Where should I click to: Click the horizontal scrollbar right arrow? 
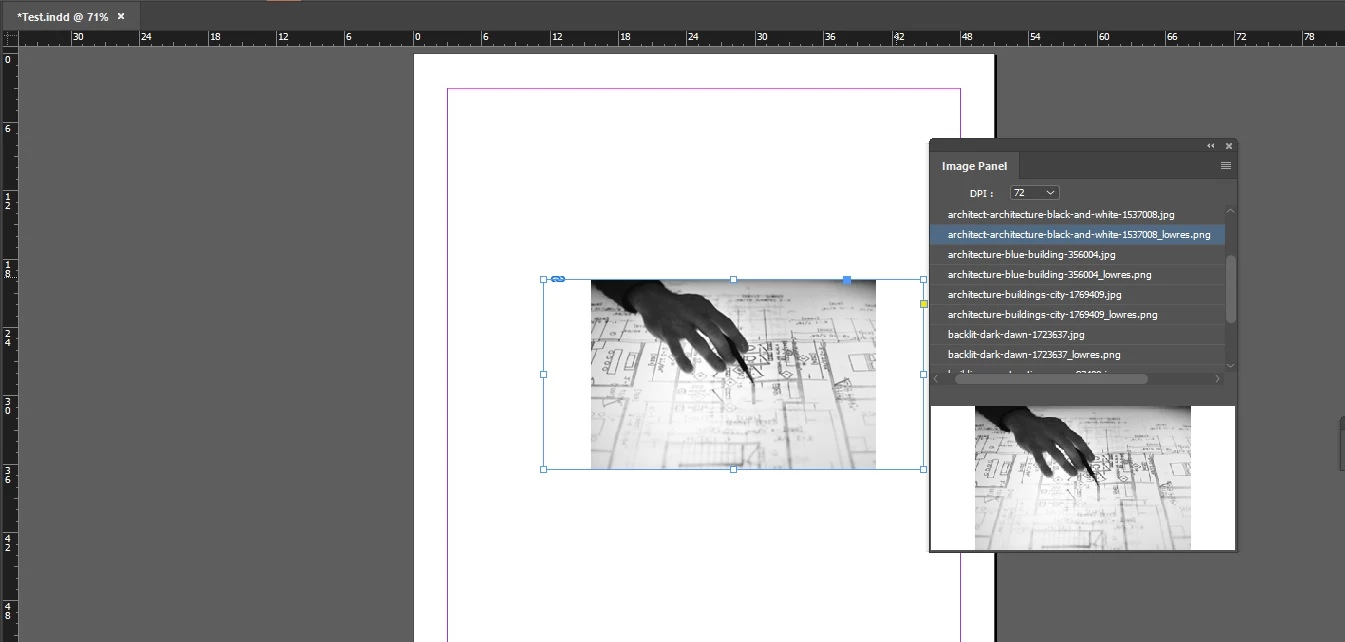1217,379
